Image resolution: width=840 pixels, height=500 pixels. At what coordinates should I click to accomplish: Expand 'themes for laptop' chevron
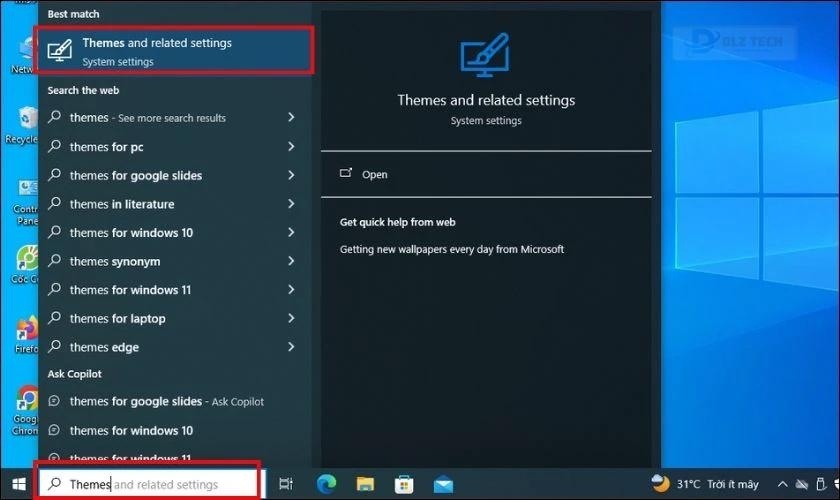tap(291, 318)
